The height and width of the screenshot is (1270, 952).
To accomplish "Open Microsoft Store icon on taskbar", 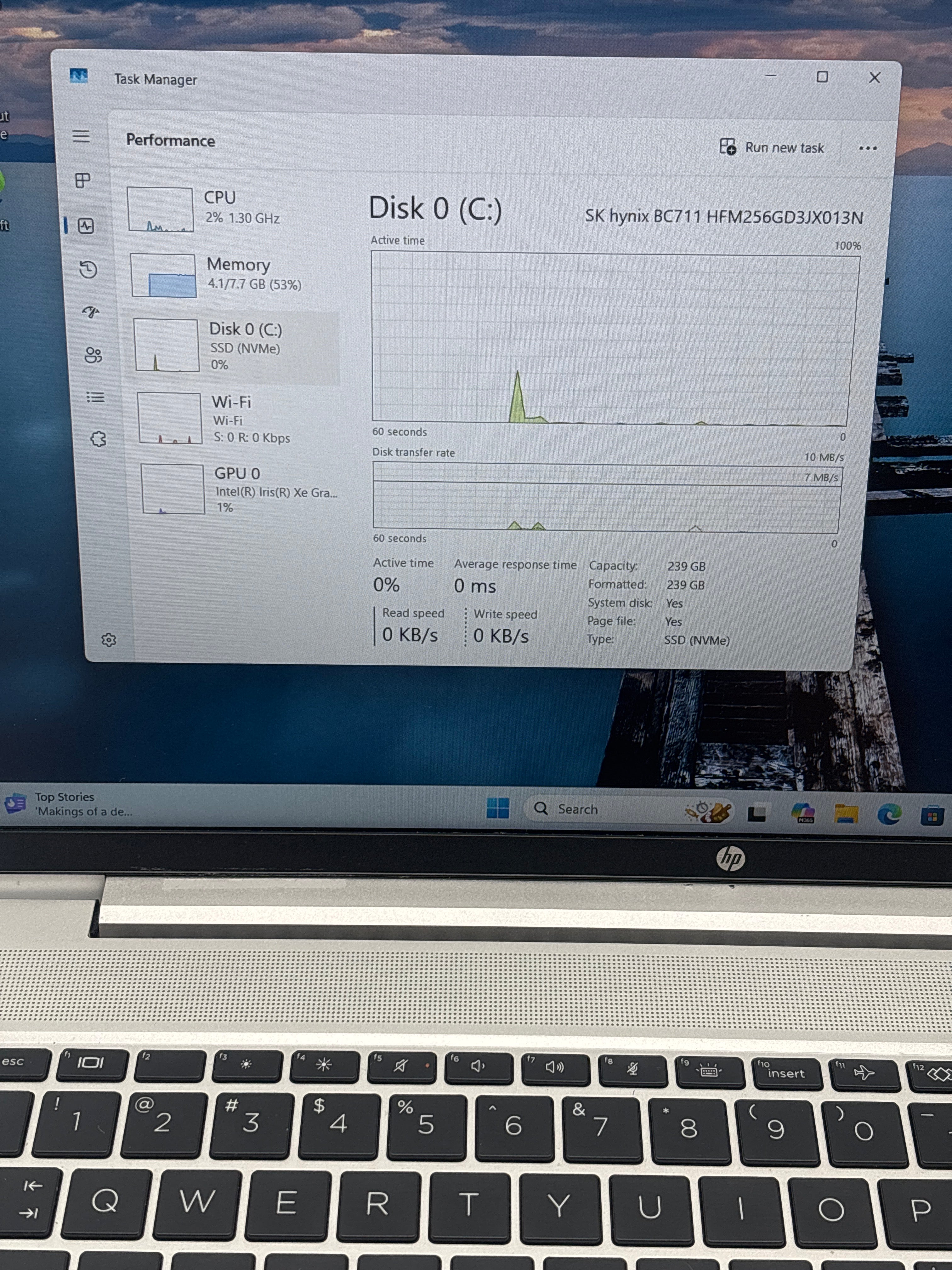I will point(932,815).
